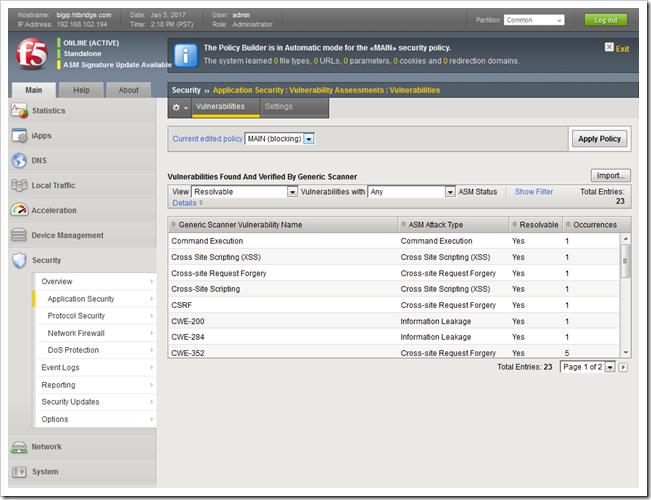Switch to the Help tab

tap(82, 90)
